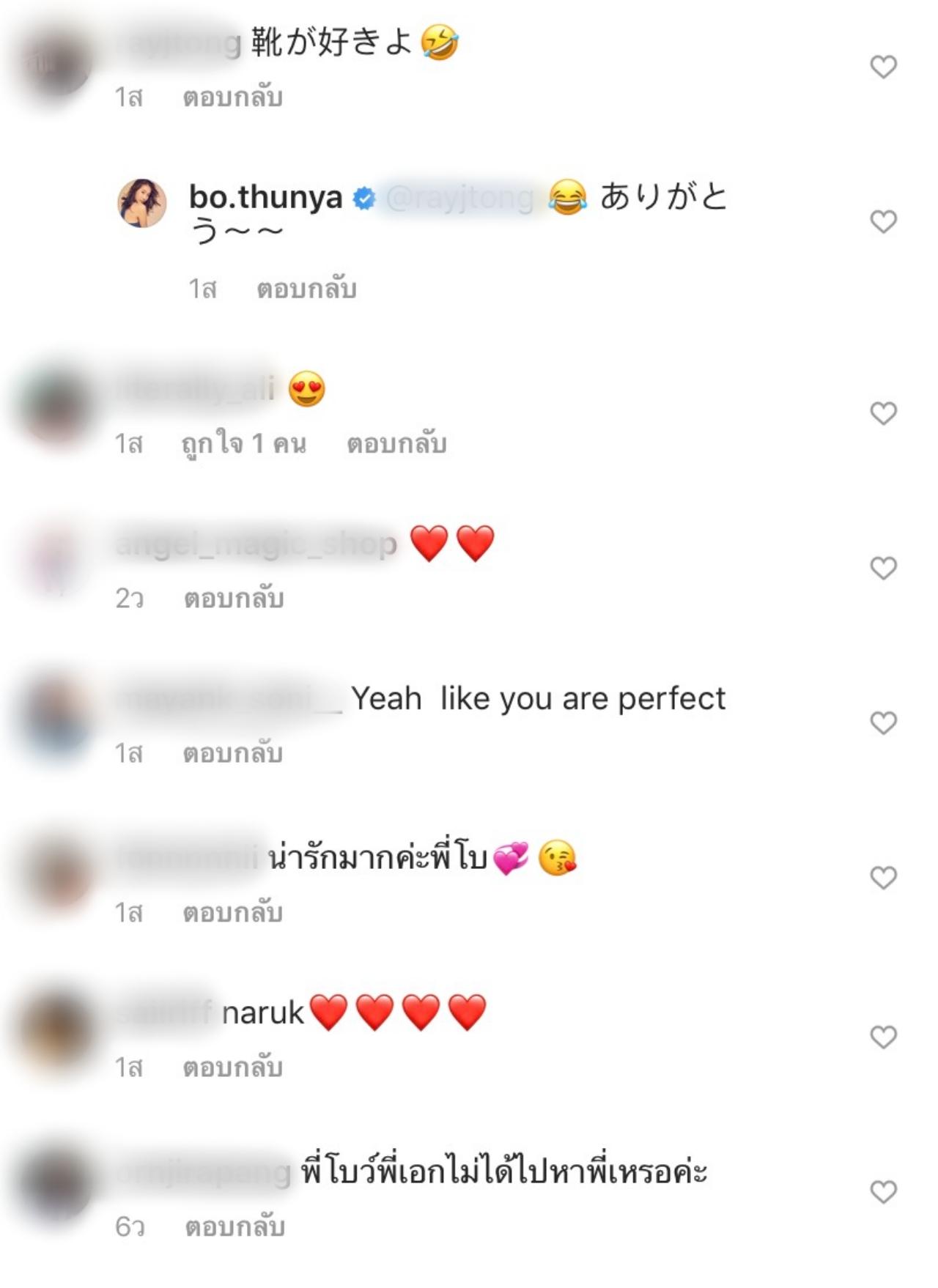Reply to the 2-week-old hearts comment

point(234,599)
